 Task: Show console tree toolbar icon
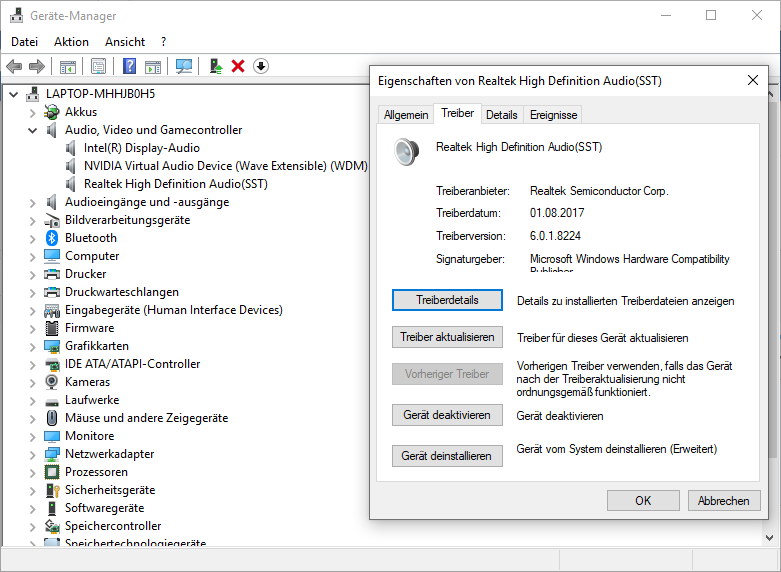68,66
